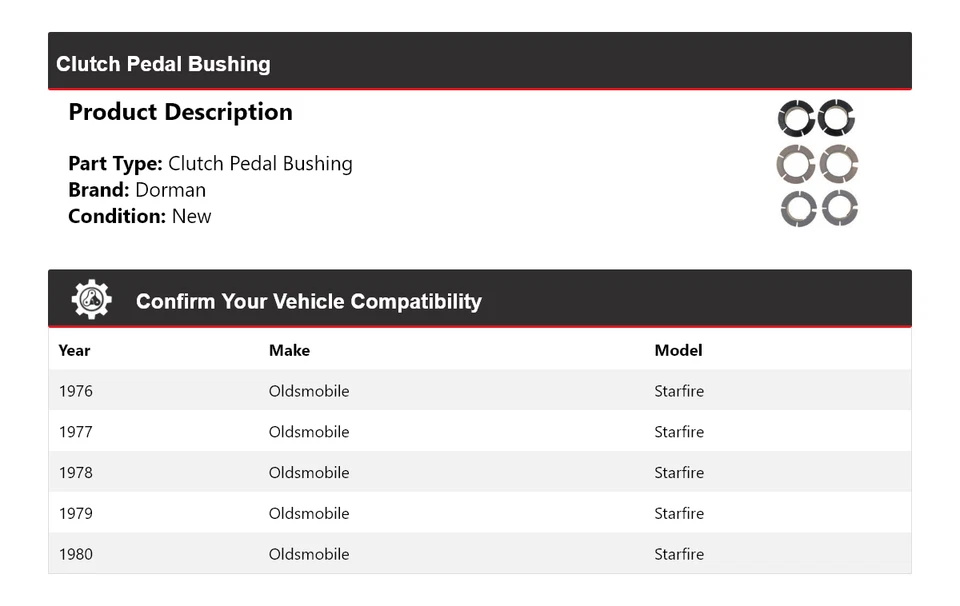Click the Make column header
The image size is (960, 606).
[289, 350]
